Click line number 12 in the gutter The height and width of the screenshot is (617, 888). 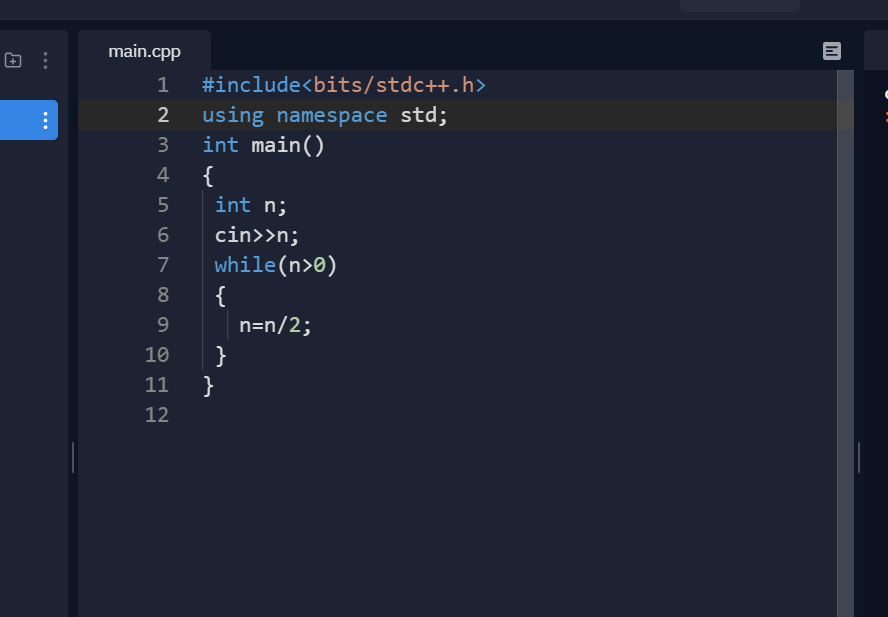[x=157, y=415]
